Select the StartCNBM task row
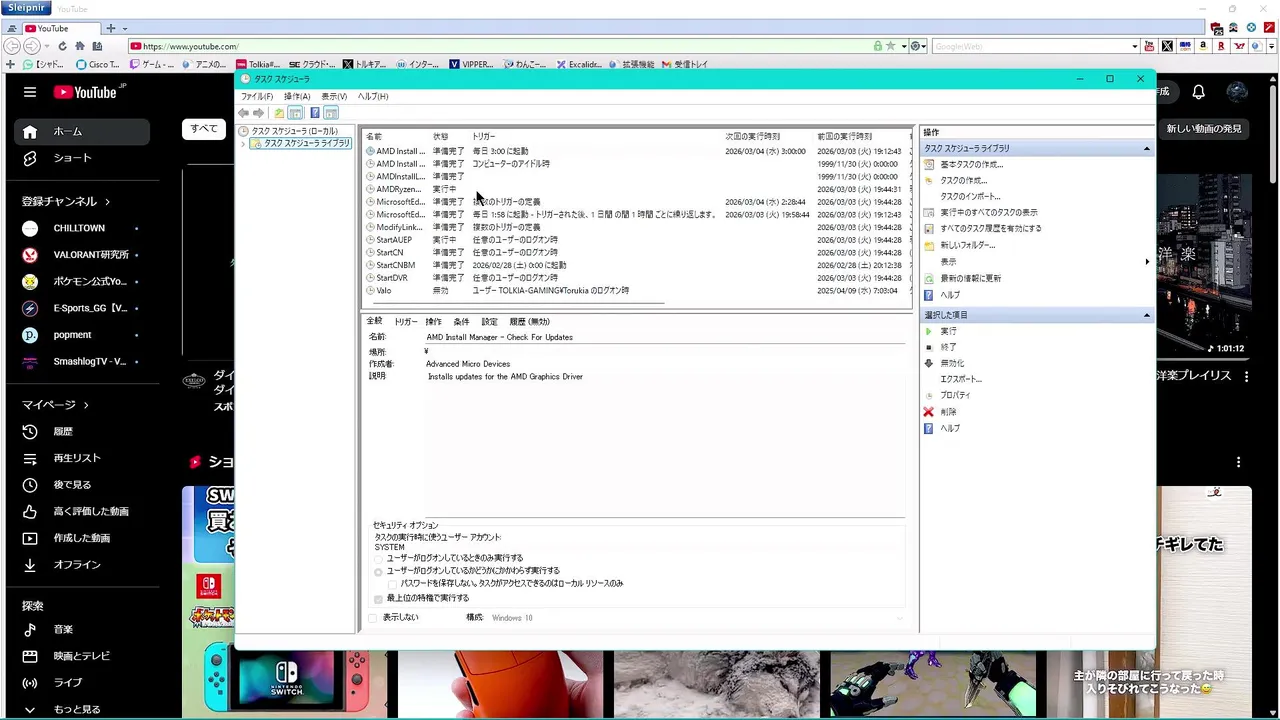The height and width of the screenshot is (720, 1280). coord(638,265)
